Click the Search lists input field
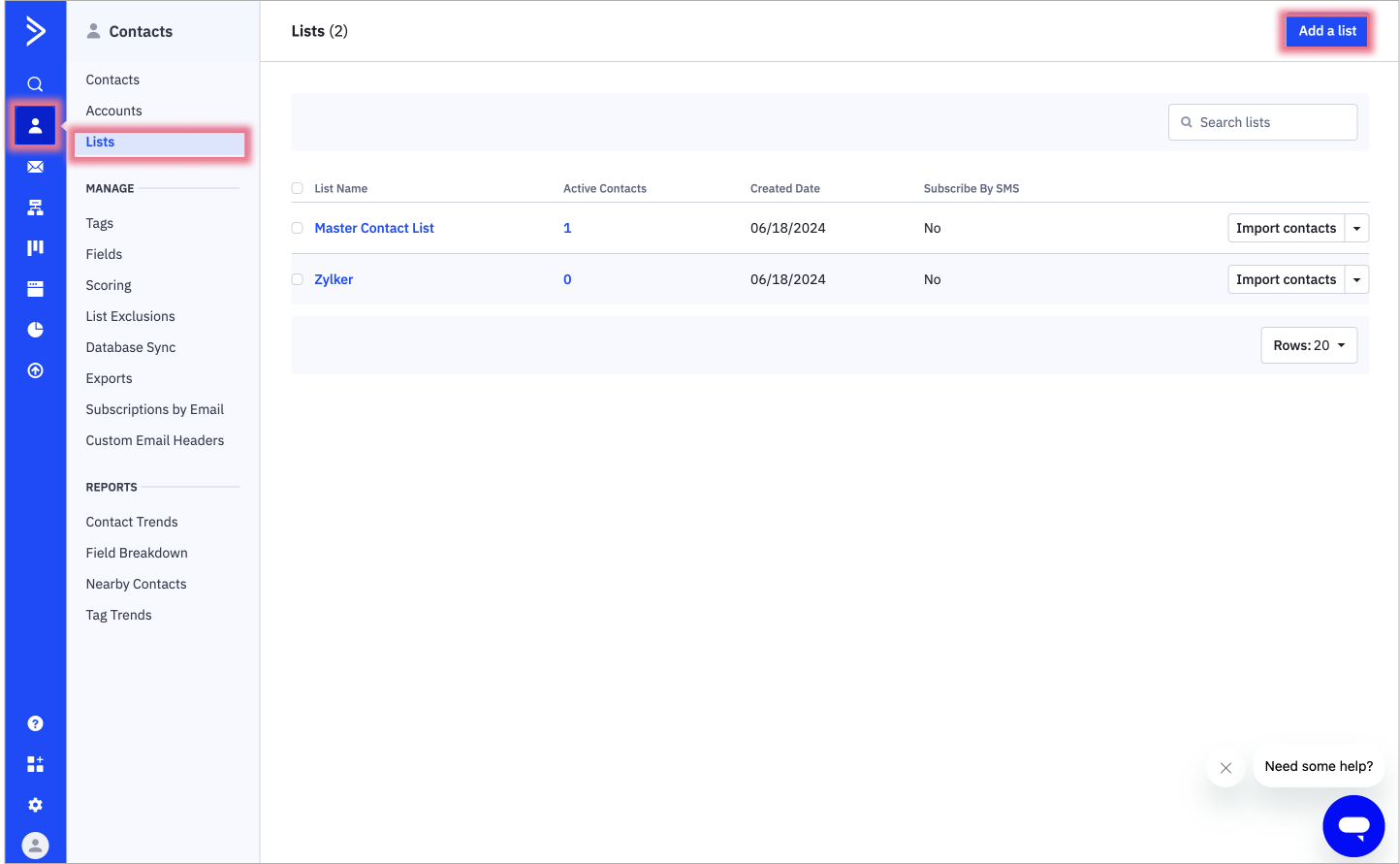The height and width of the screenshot is (864, 1400). point(1262,122)
